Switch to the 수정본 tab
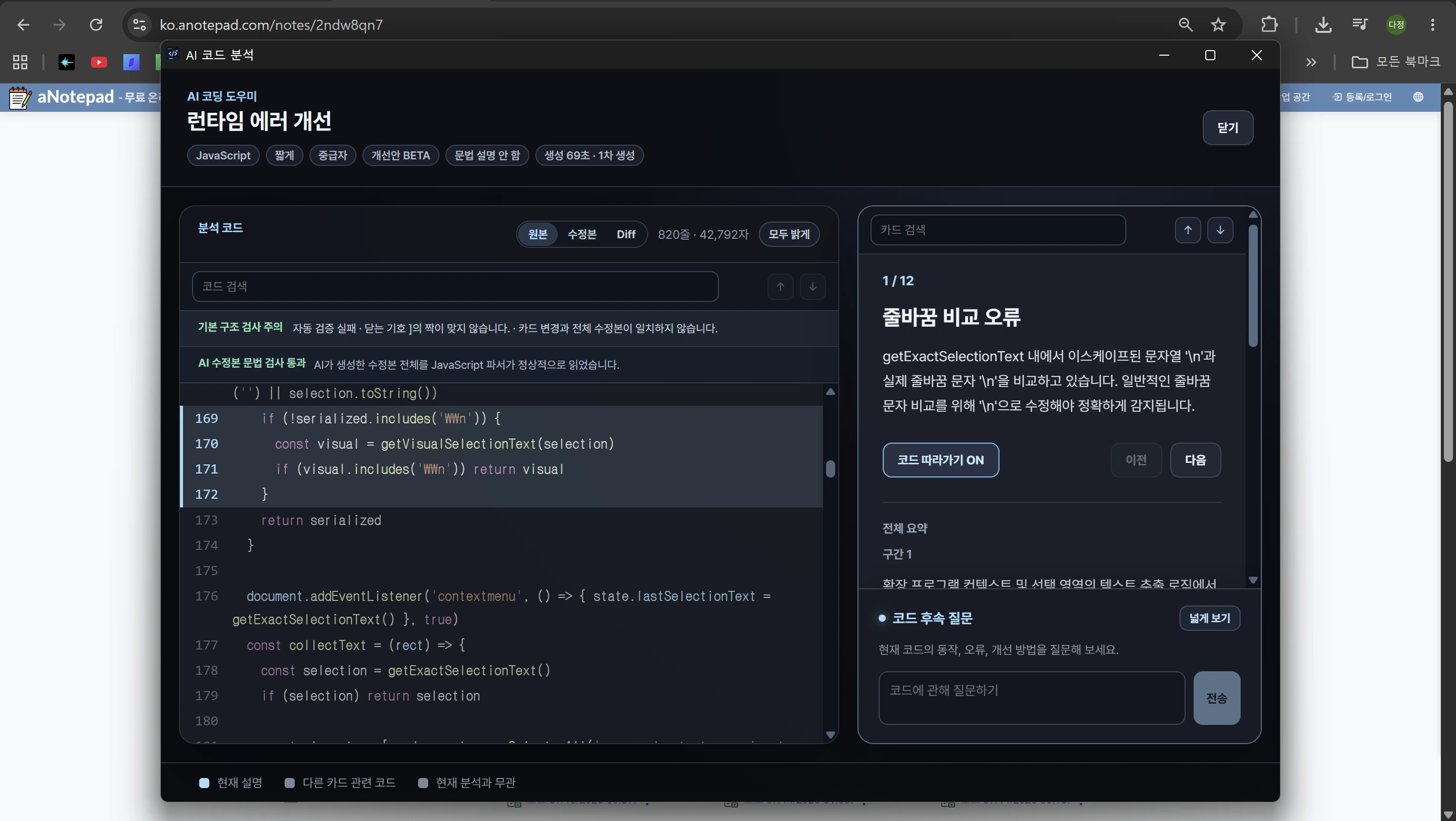Screen dimensions: 1456x821 [x=581, y=234]
